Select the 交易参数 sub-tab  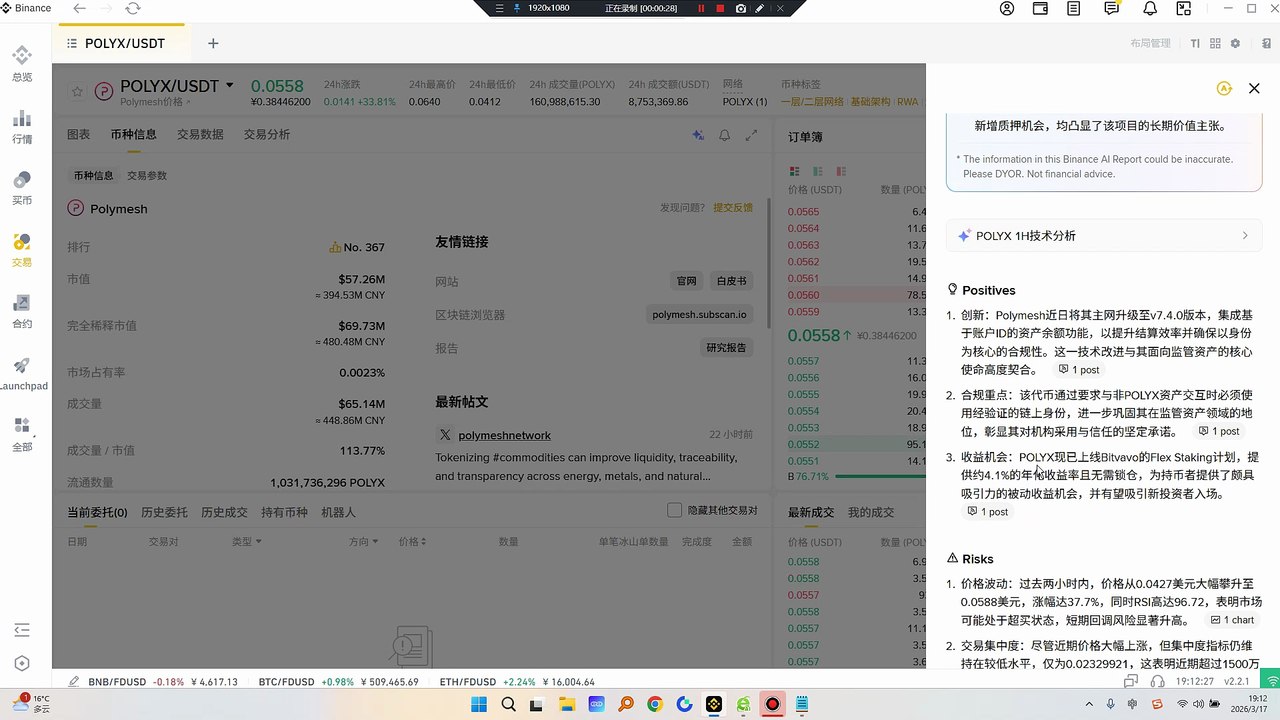(147, 175)
